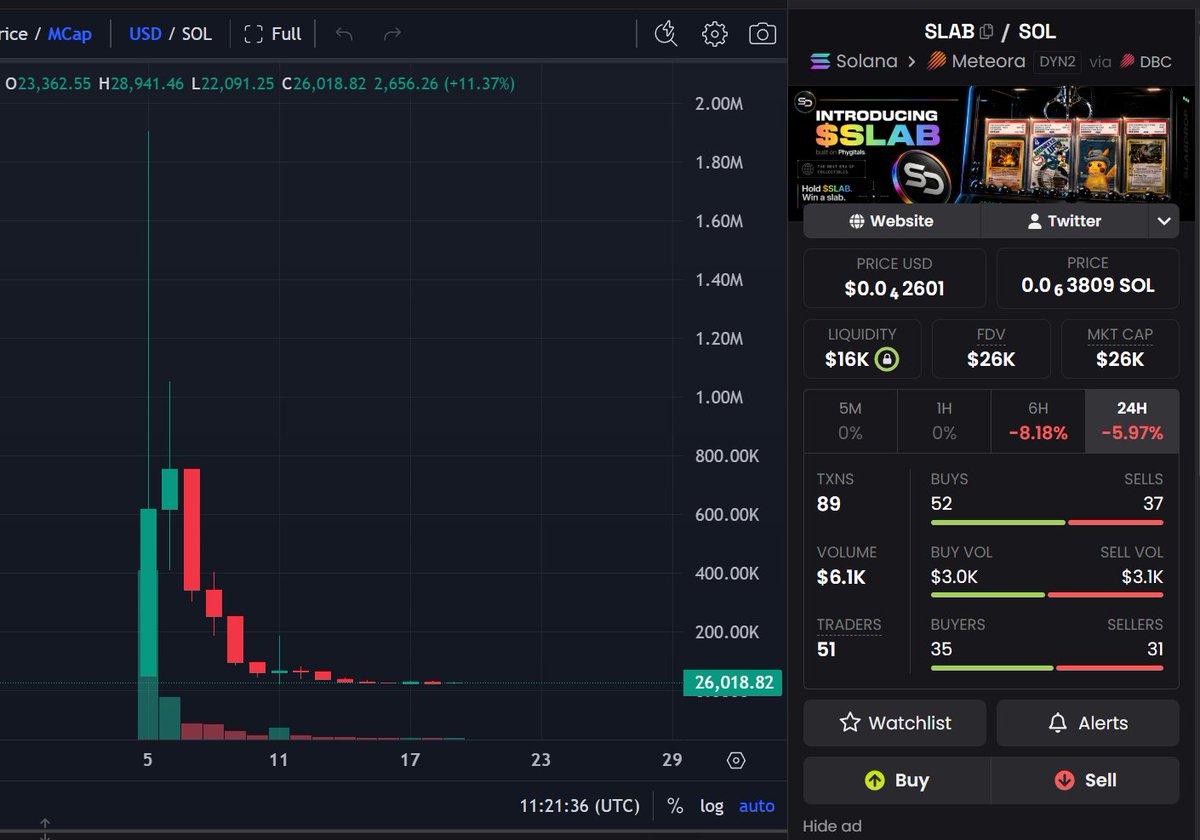Click the OHLC close value C26,018.82
The width and height of the screenshot is (1200, 840).
pyautogui.click(x=325, y=84)
